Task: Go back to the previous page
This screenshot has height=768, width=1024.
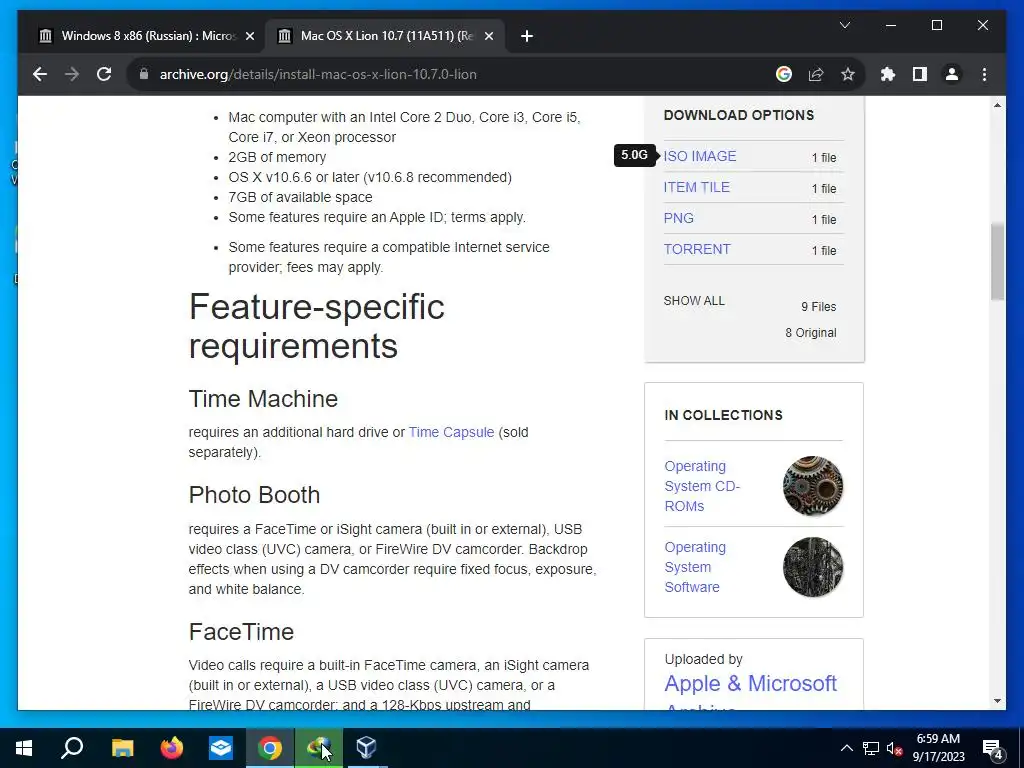Action: coord(40,74)
